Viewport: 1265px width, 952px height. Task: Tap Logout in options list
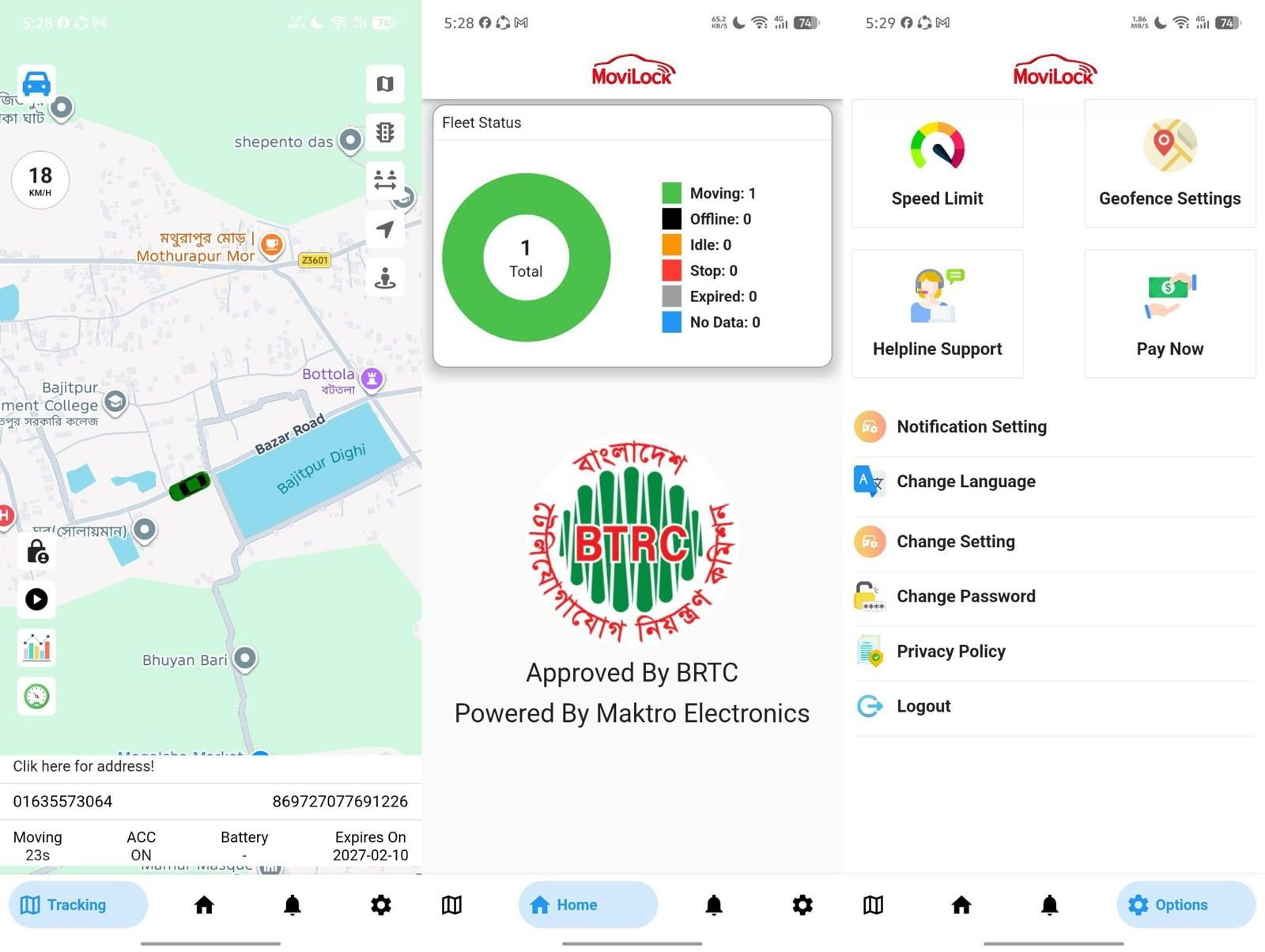point(923,706)
